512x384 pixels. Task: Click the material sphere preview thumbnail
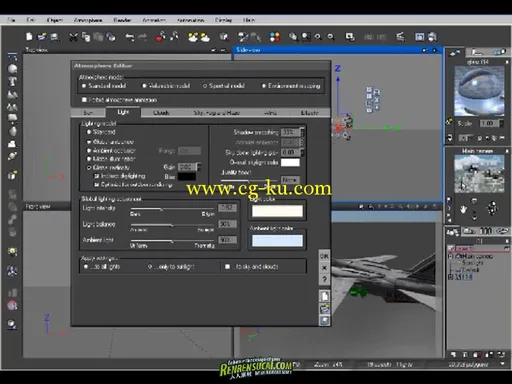coord(479,91)
